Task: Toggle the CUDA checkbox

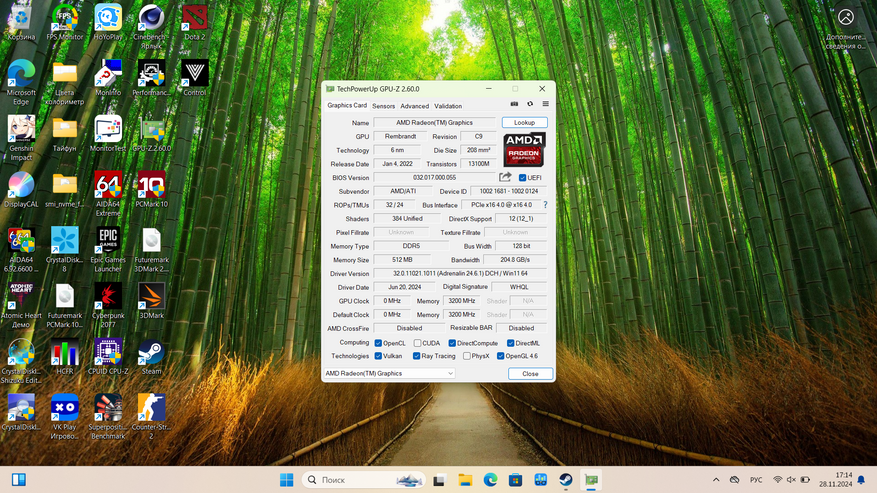Action: point(417,343)
